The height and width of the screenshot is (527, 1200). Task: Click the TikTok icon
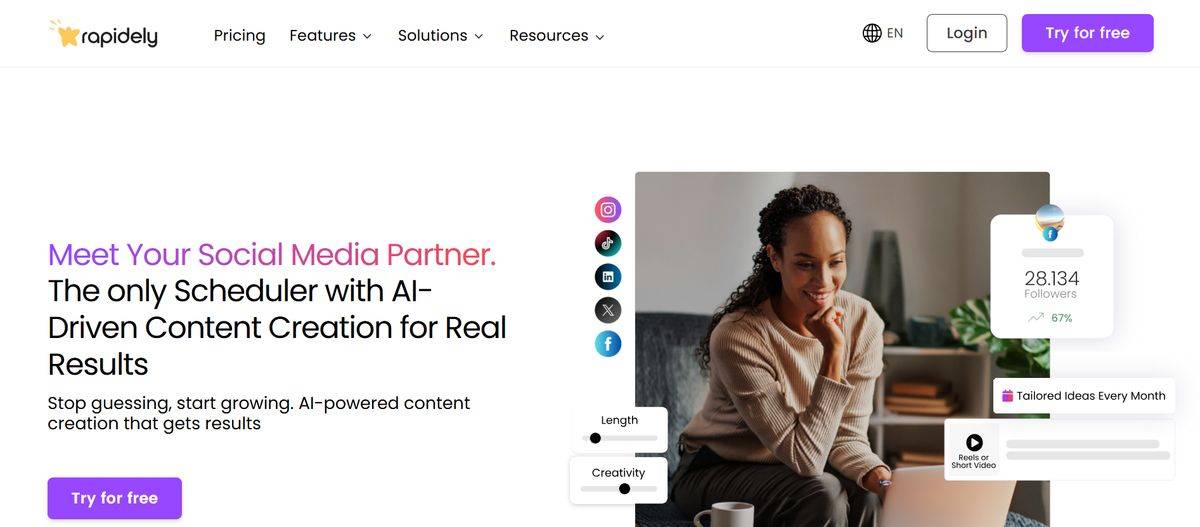click(x=608, y=243)
